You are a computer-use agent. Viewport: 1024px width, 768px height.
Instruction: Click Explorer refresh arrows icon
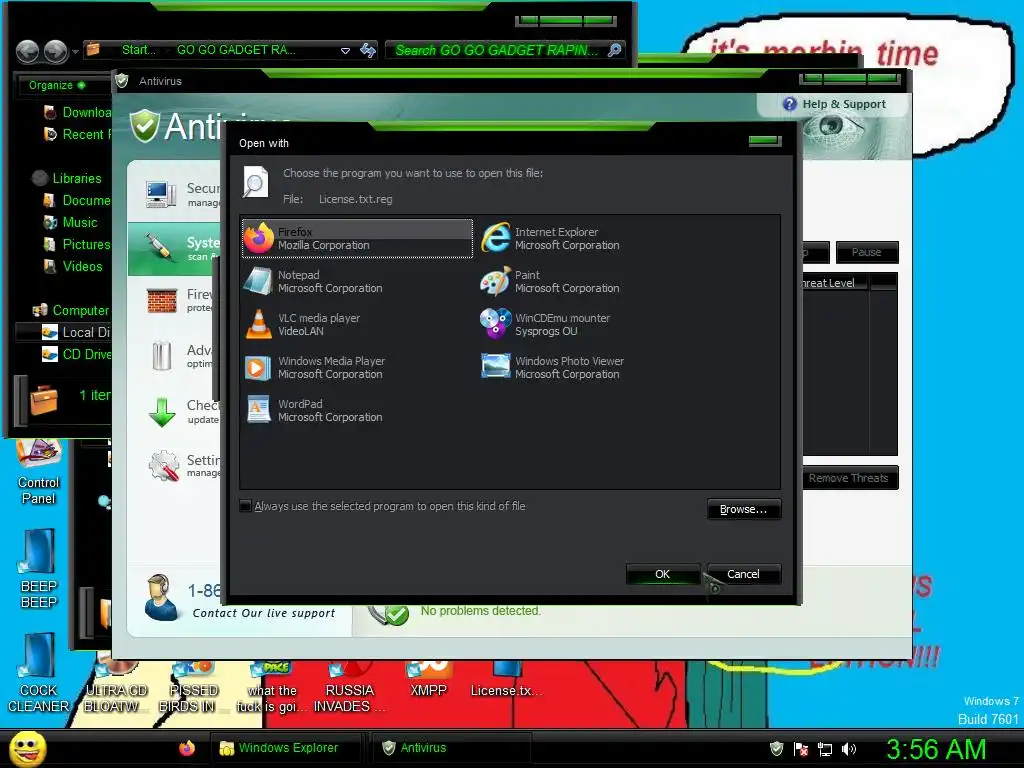pos(368,50)
